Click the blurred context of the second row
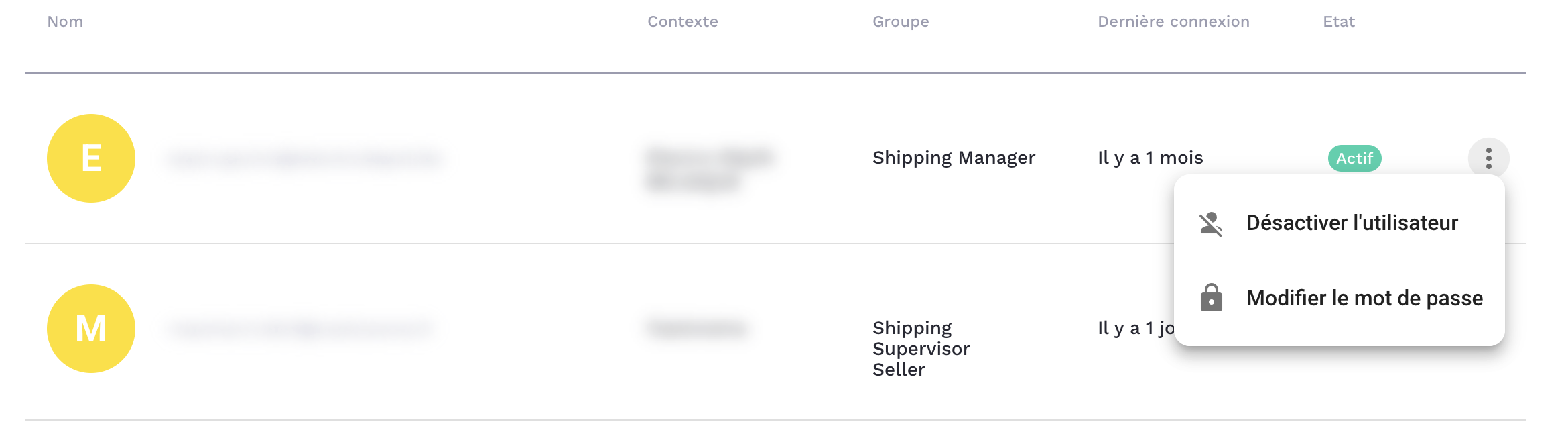1568x428 pixels. (697, 328)
